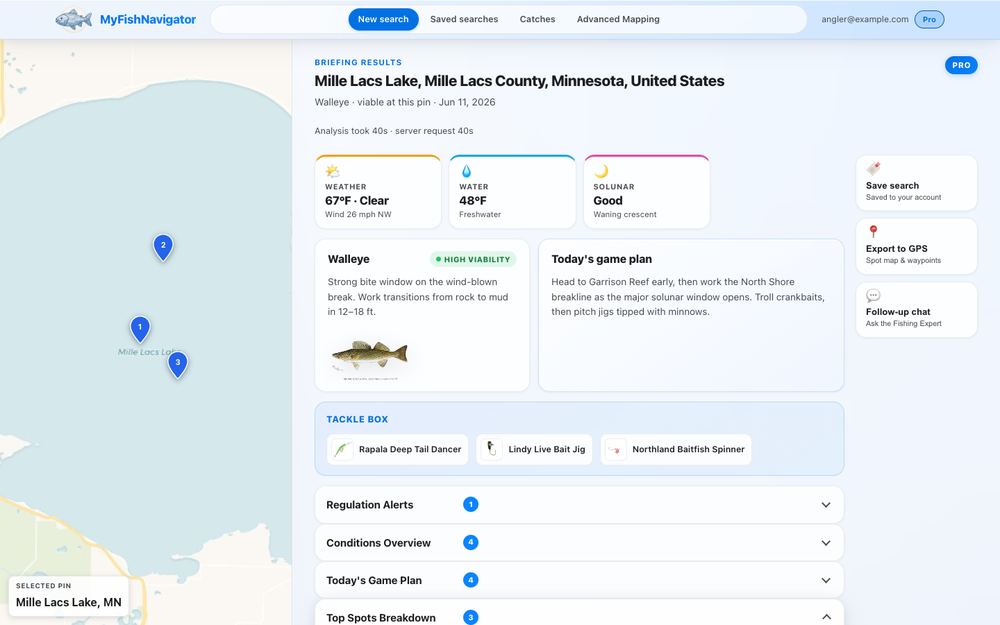Expand Today's Game Plan section chevron
The image size is (1000, 625).
tap(826, 580)
